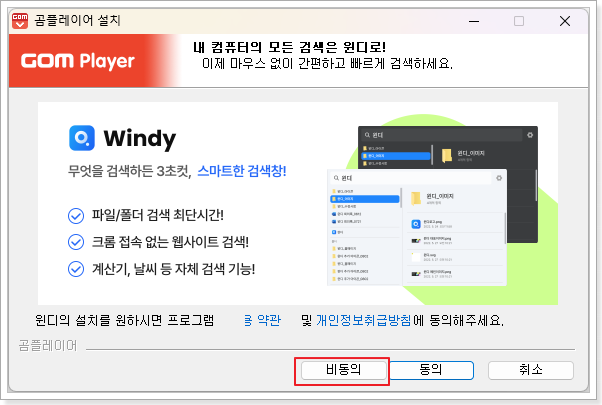Minimize the 곰플레이어 설치 window
The width and height of the screenshot is (602, 405).
pyautogui.click(x=474, y=21)
